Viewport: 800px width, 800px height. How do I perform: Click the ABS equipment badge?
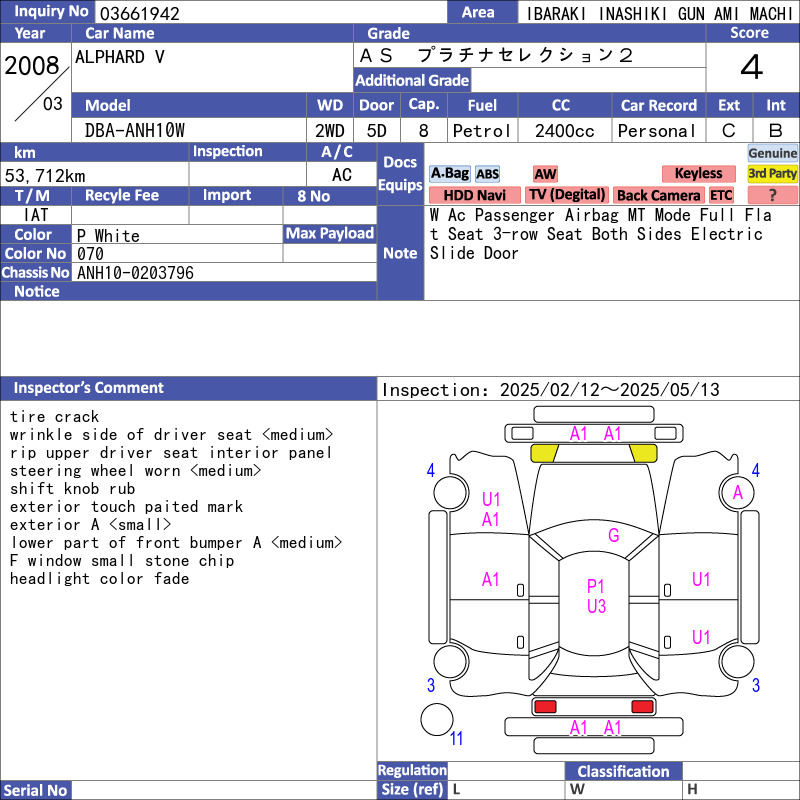487,174
